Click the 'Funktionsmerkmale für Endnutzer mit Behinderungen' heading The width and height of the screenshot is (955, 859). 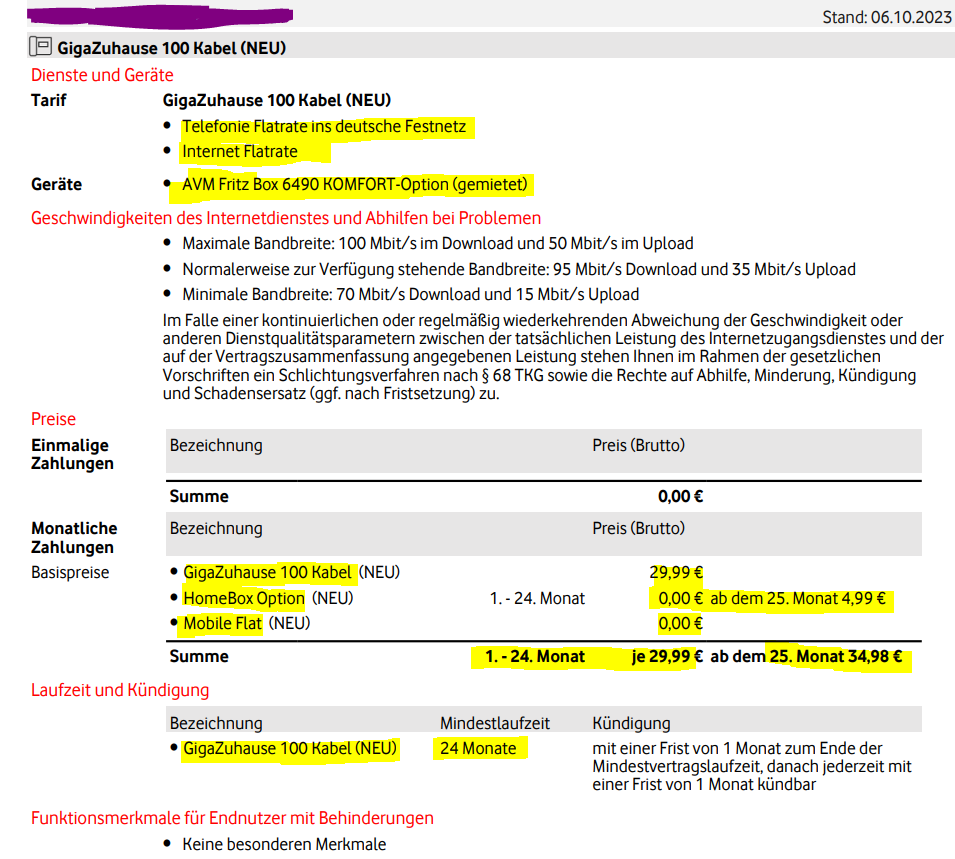click(x=232, y=818)
